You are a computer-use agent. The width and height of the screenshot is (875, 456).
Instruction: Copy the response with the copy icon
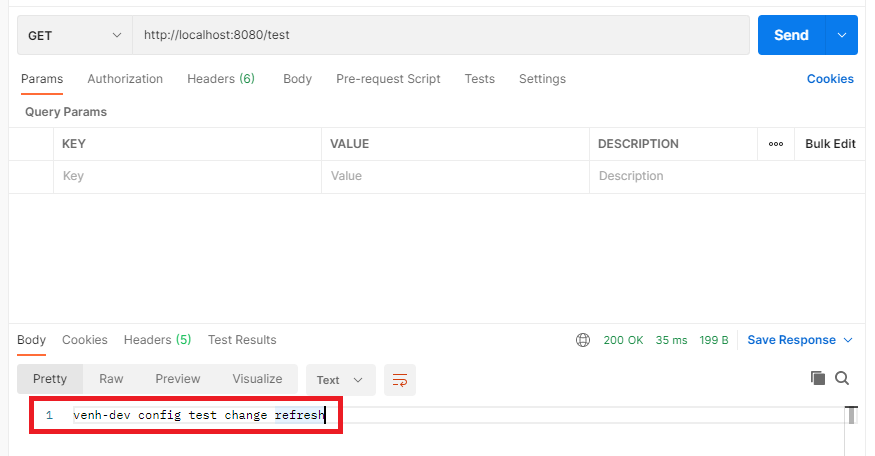818,378
